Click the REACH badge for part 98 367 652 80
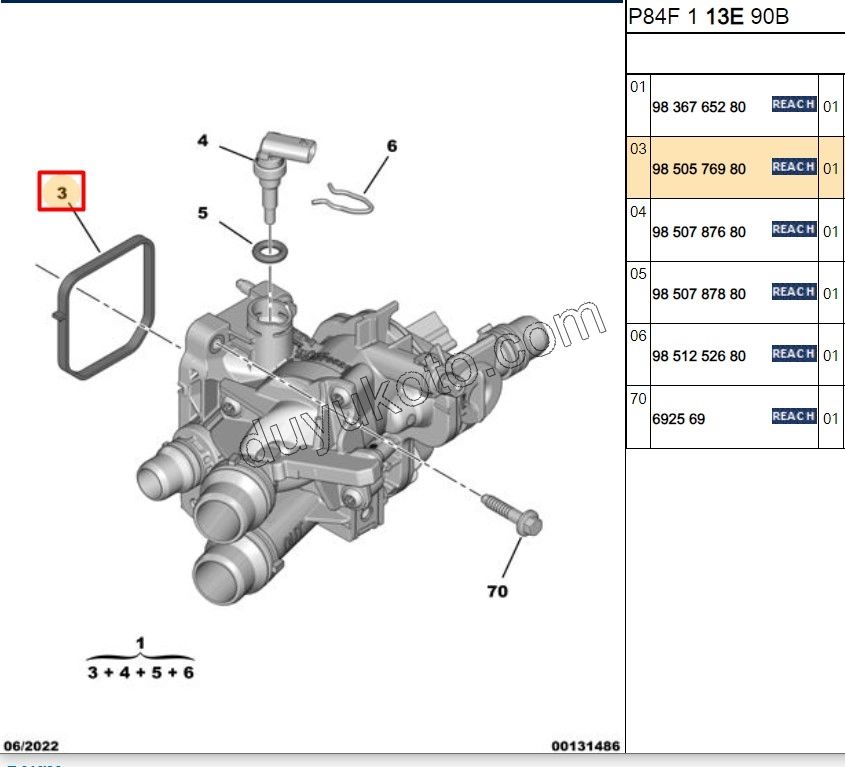The height and width of the screenshot is (767, 845). [794, 104]
